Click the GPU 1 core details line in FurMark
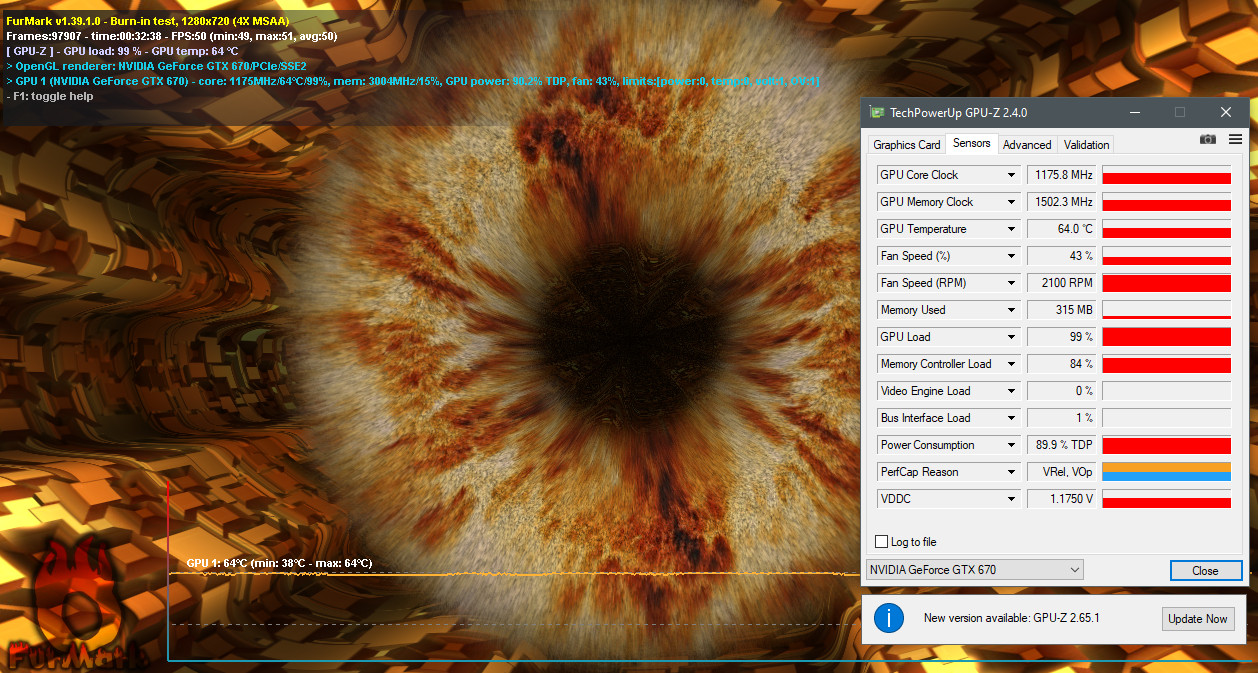Screen dimensions: 1258x673 413,81
